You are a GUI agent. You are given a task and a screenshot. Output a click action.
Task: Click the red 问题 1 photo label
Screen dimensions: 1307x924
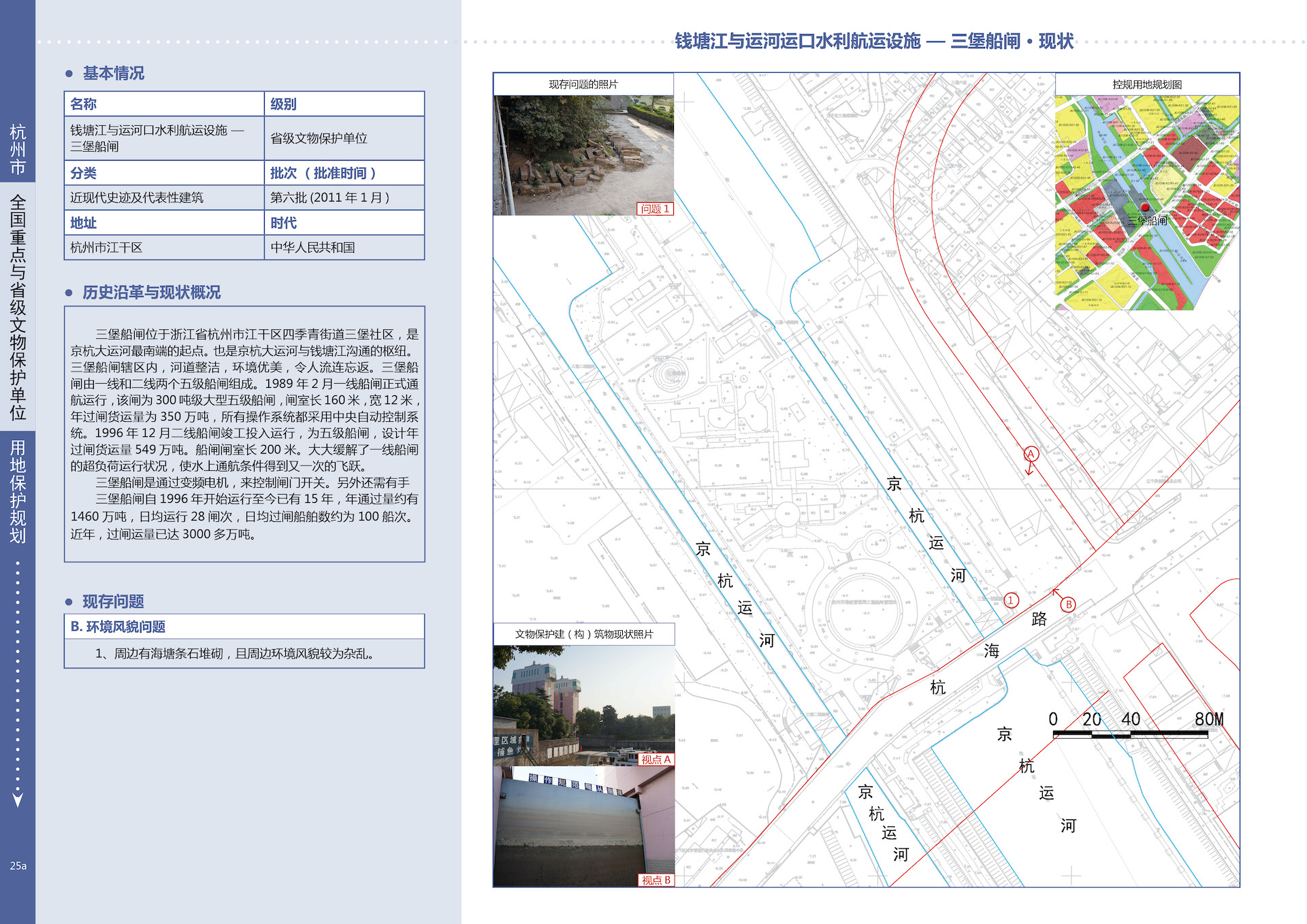point(655,209)
